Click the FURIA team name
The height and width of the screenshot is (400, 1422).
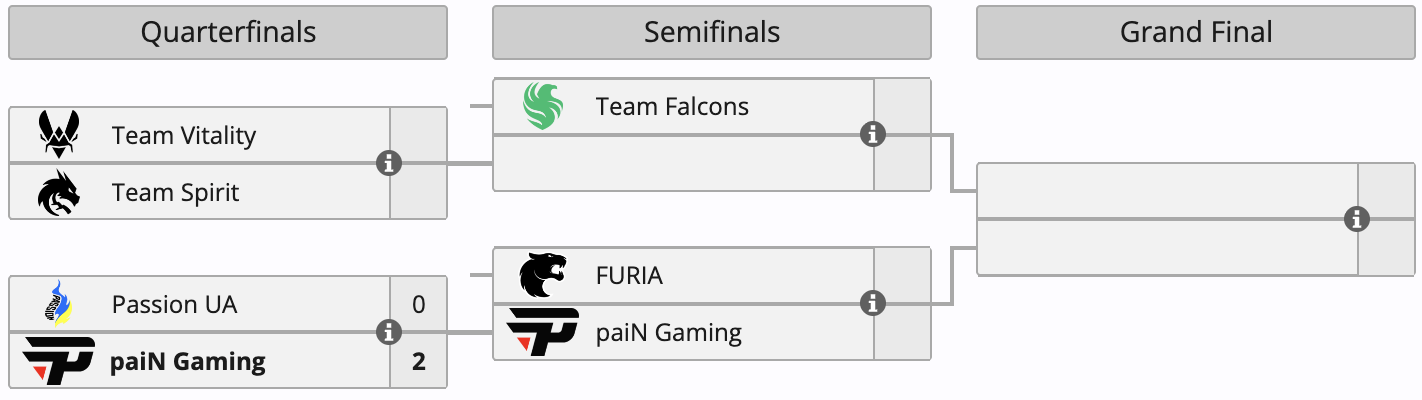click(x=629, y=275)
